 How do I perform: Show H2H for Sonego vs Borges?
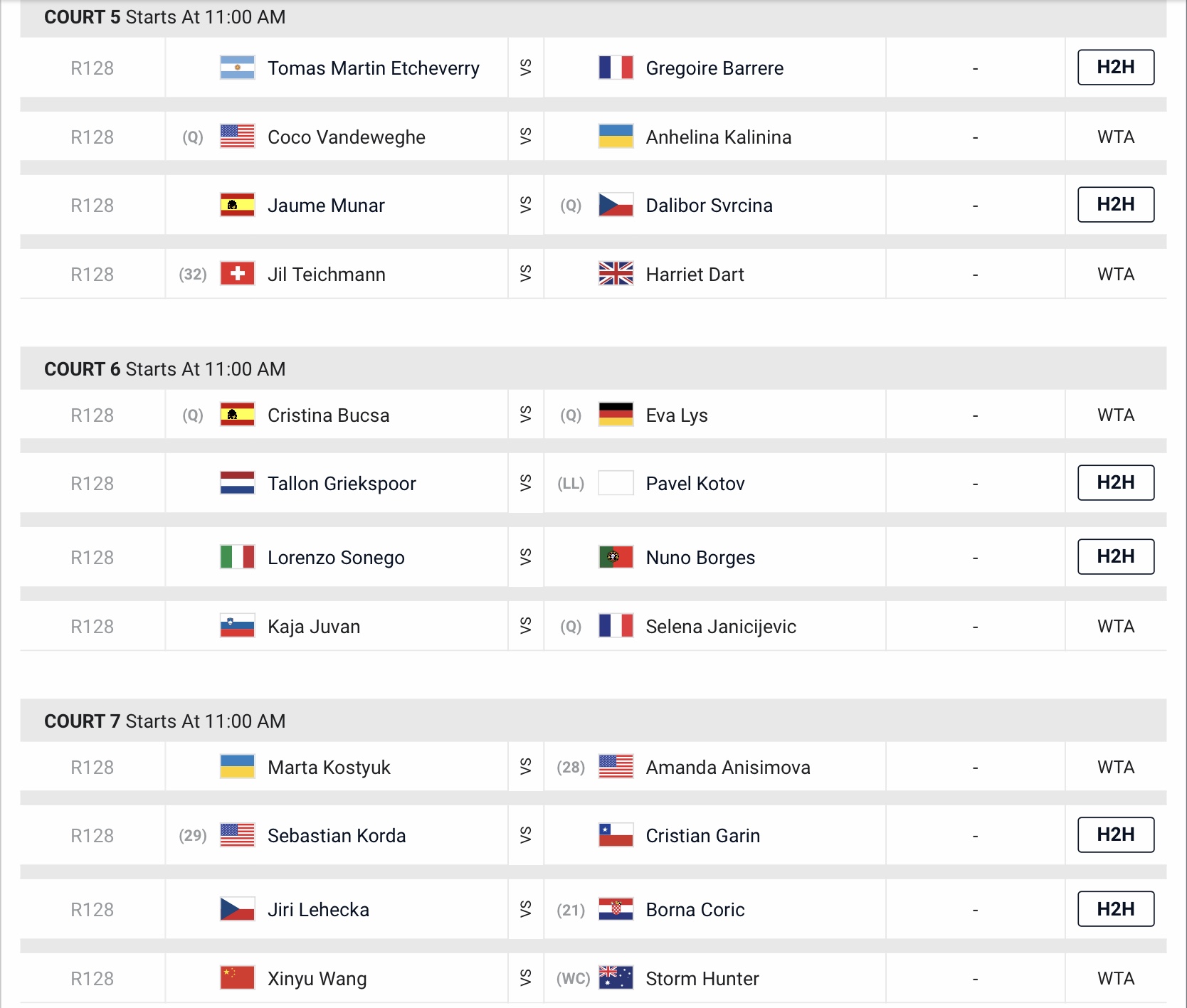1115,557
